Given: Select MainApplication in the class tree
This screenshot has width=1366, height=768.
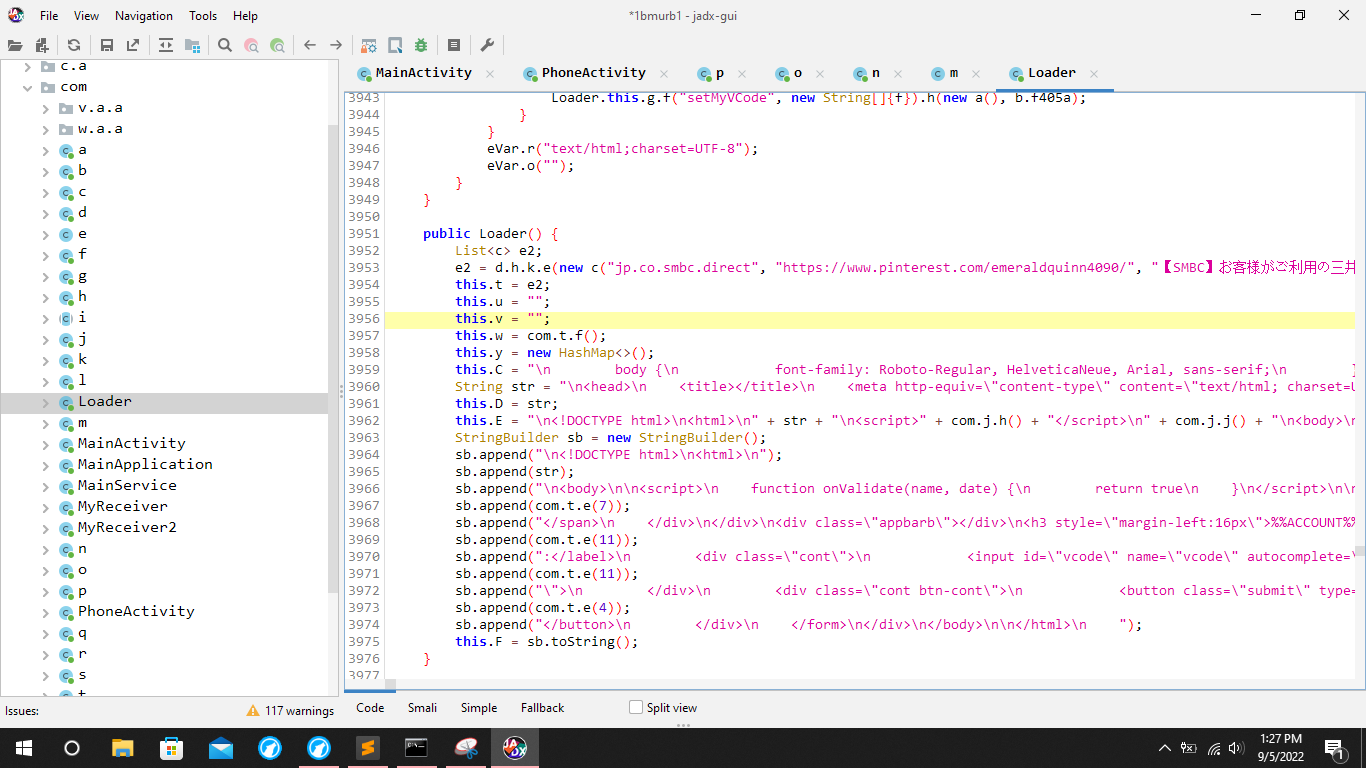Looking at the screenshot, I should (145, 464).
